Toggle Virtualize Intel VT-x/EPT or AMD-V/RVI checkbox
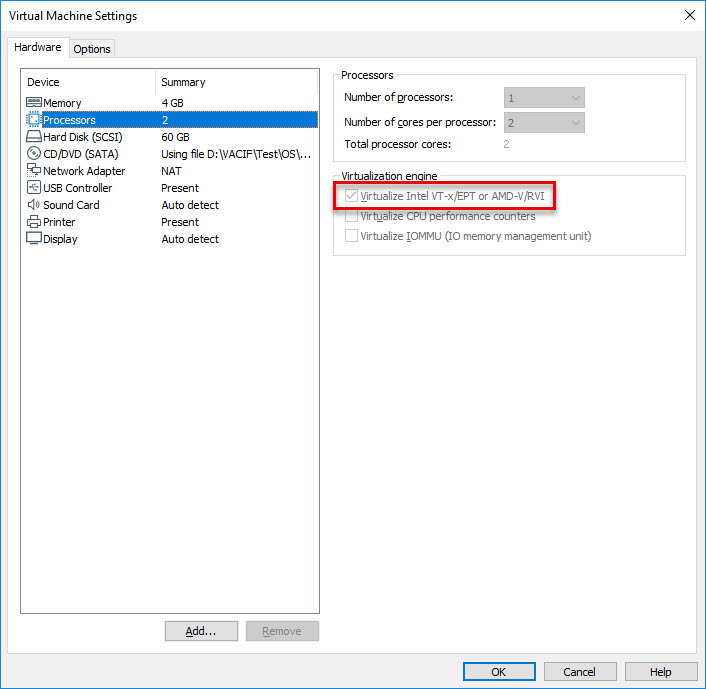706x689 pixels. click(351, 196)
